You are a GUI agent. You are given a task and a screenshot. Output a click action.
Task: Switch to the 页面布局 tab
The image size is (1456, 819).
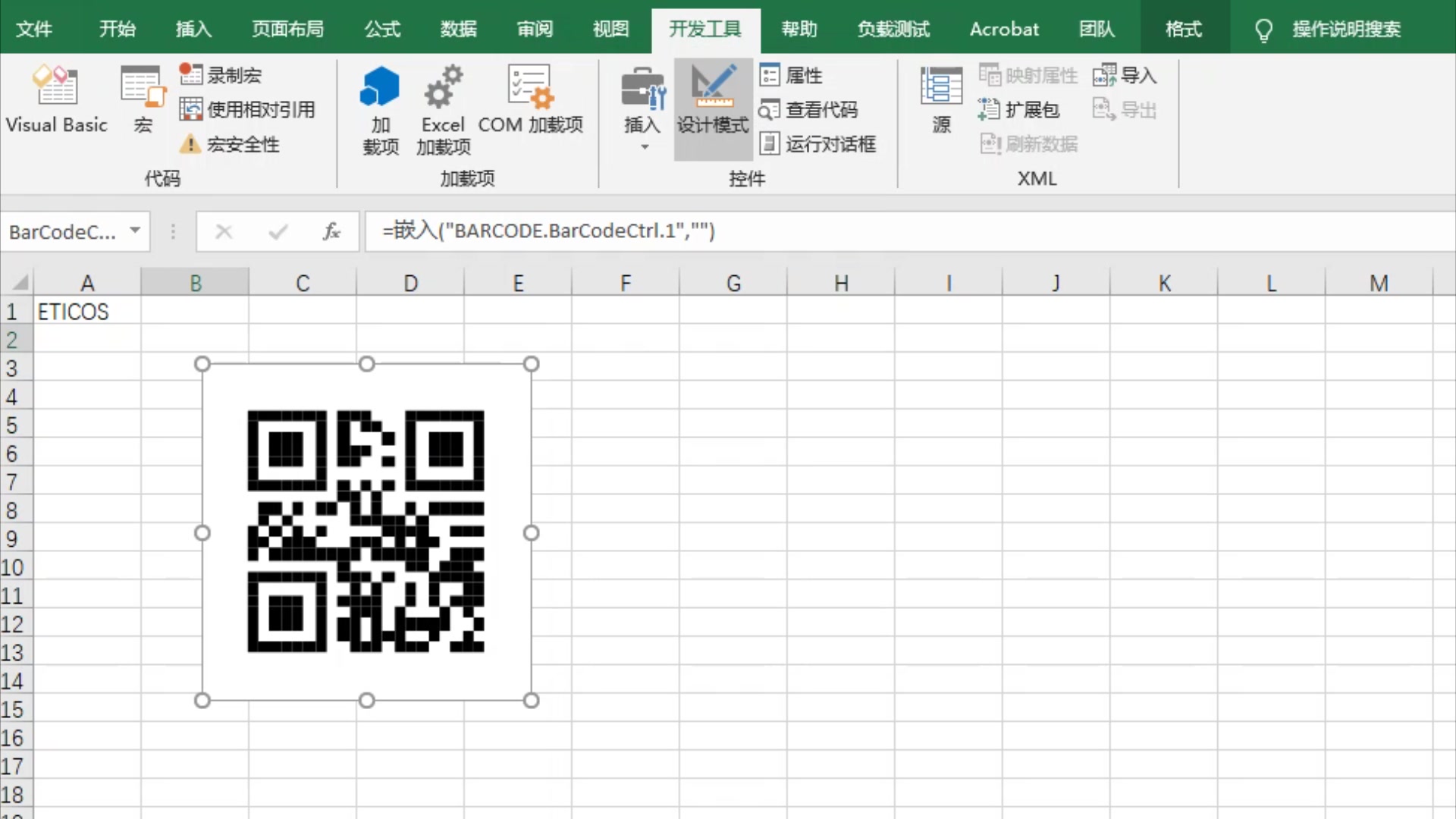(287, 29)
